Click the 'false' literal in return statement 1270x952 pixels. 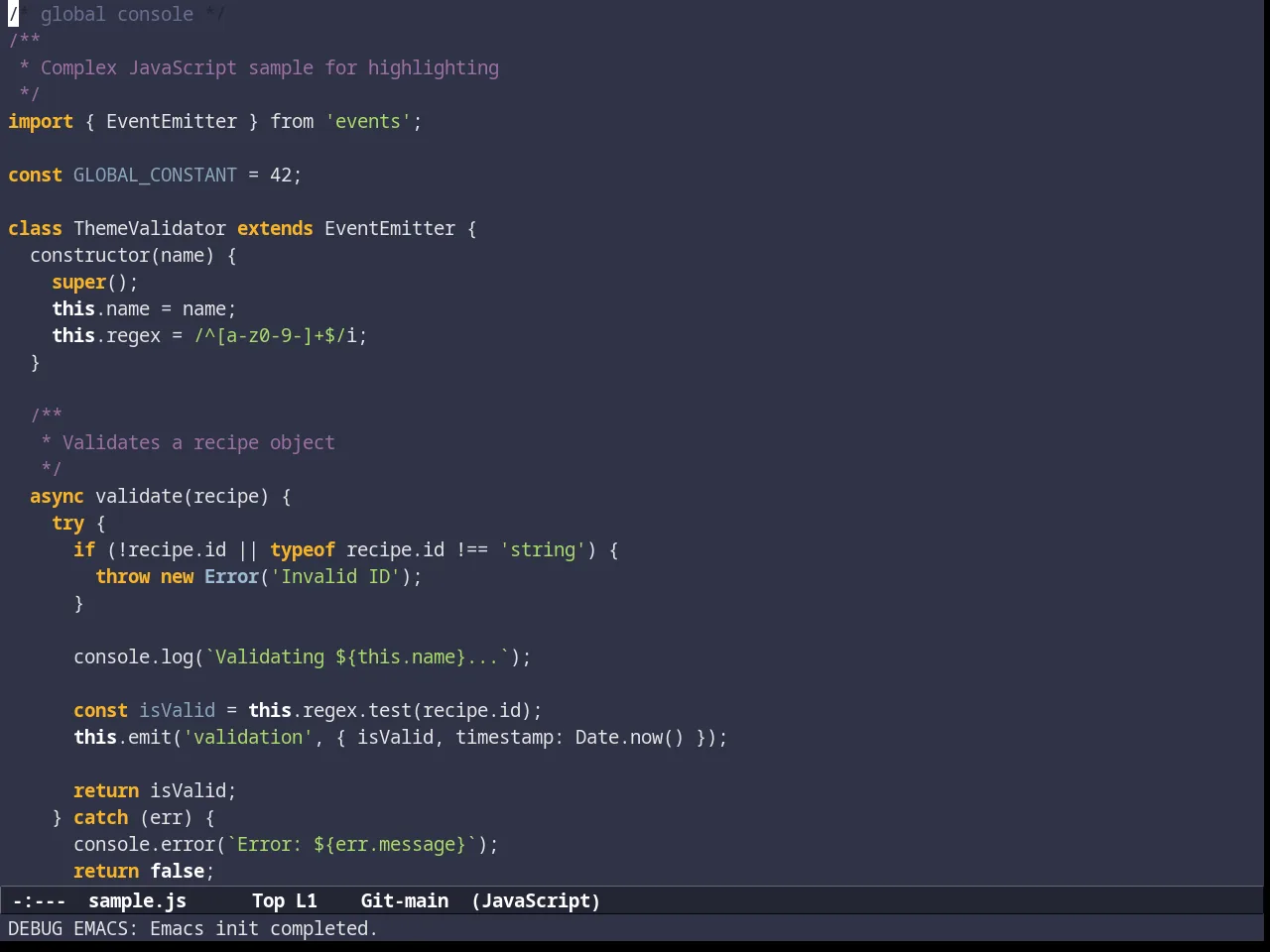pos(177,871)
